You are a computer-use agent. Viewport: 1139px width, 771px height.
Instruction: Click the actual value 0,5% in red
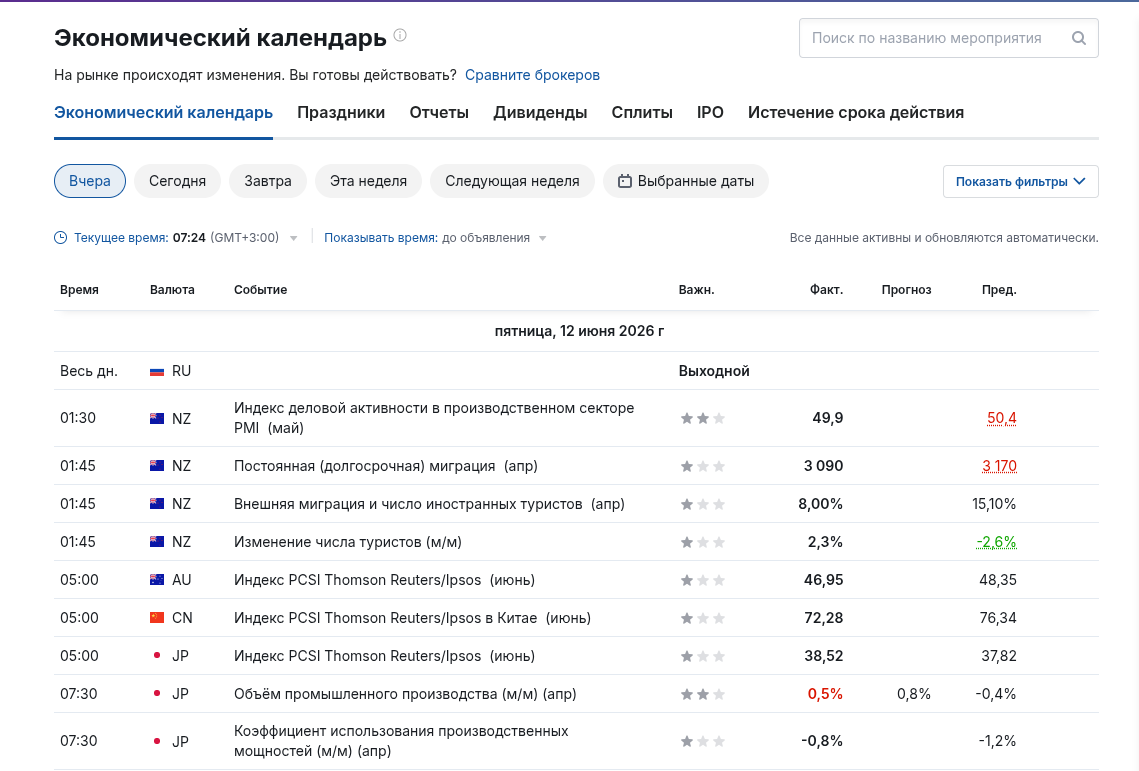pos(825,694)
